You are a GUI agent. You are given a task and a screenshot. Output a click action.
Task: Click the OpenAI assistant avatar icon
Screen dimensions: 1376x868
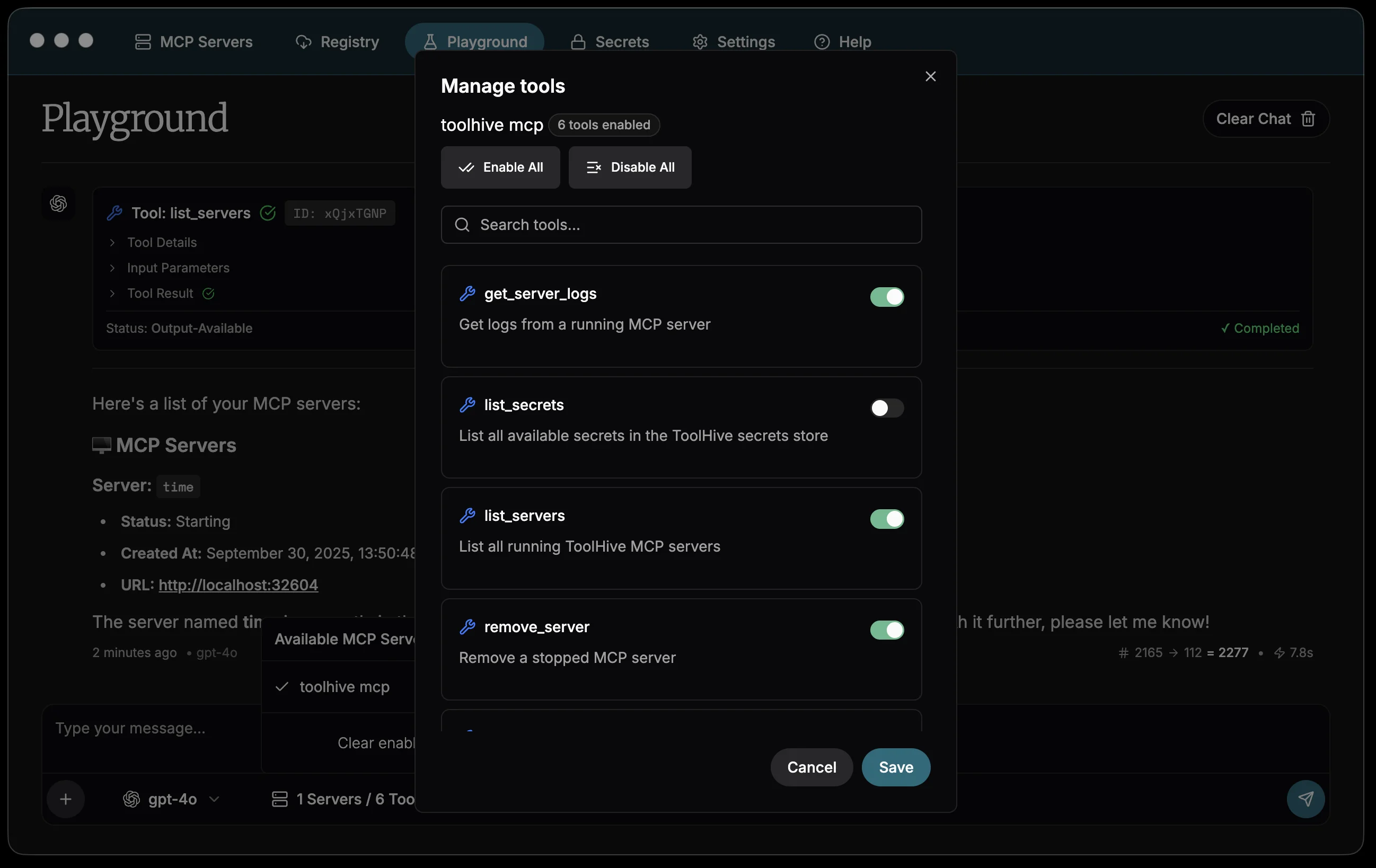pyautogui.click(x=58, y=203)
